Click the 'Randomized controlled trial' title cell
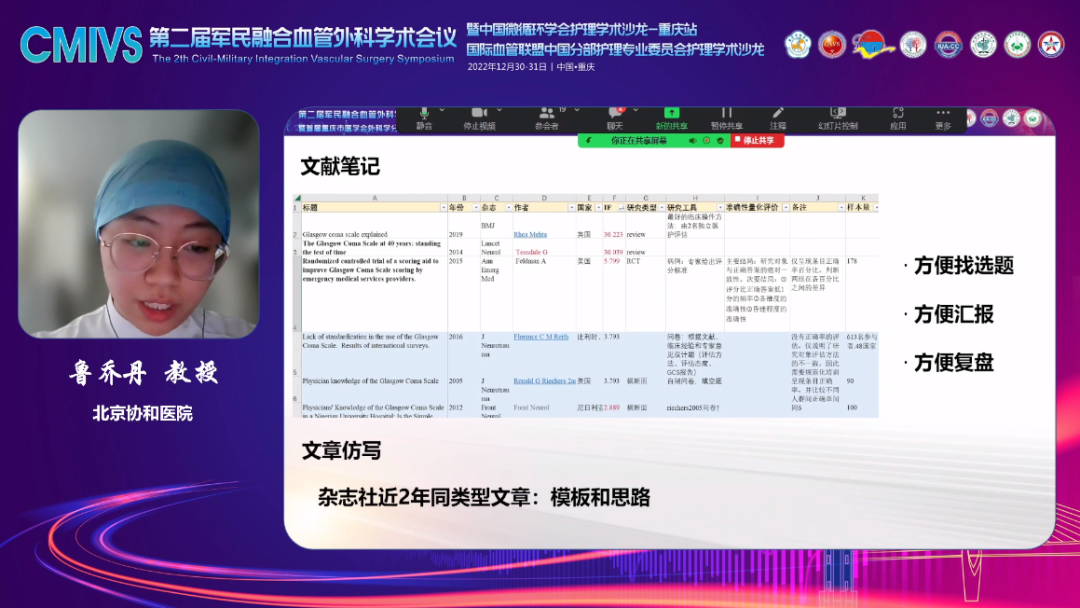The width and height of the screenshot is (1080, 608). pyautogui.click(x=371, y=270)
